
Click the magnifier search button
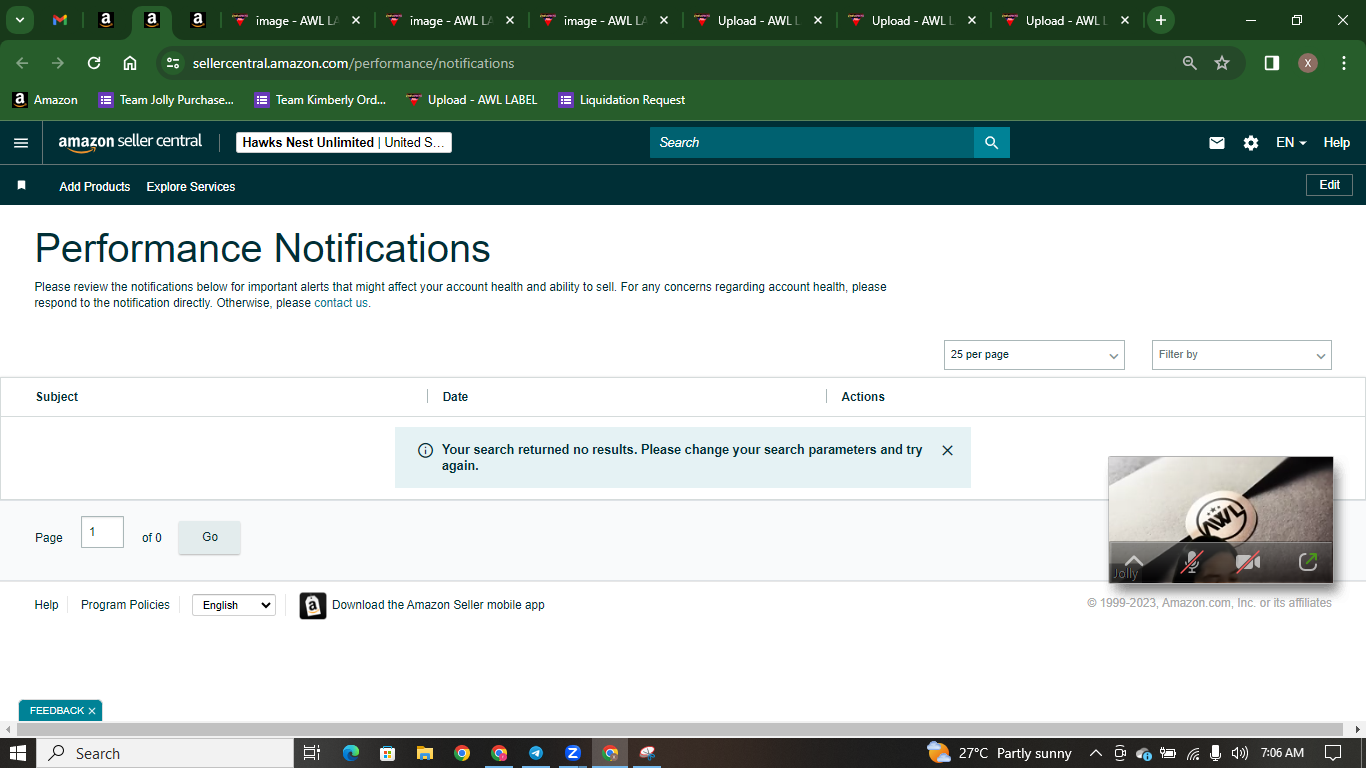click(992, 143)
